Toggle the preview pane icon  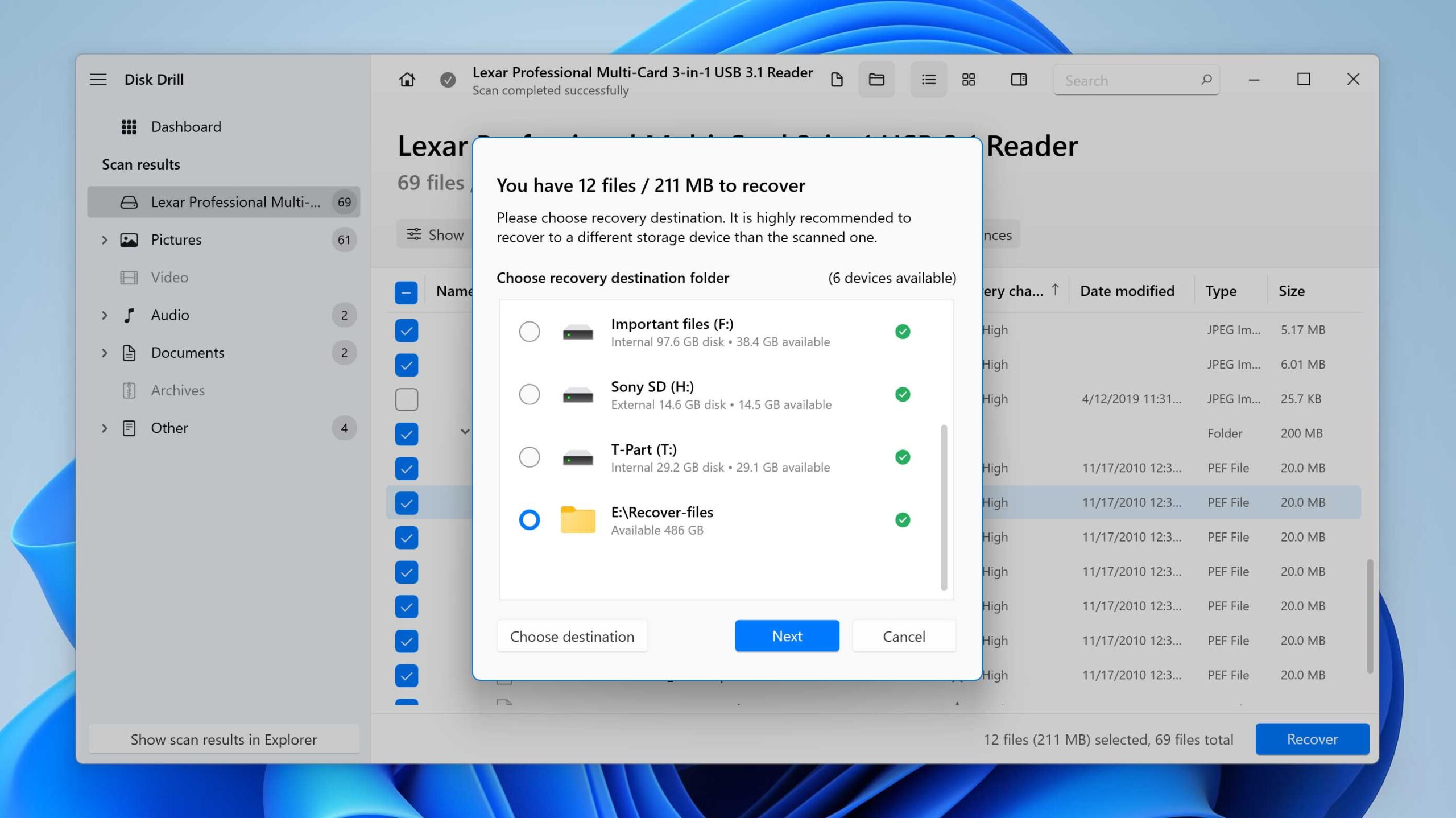pos(1019,79)
